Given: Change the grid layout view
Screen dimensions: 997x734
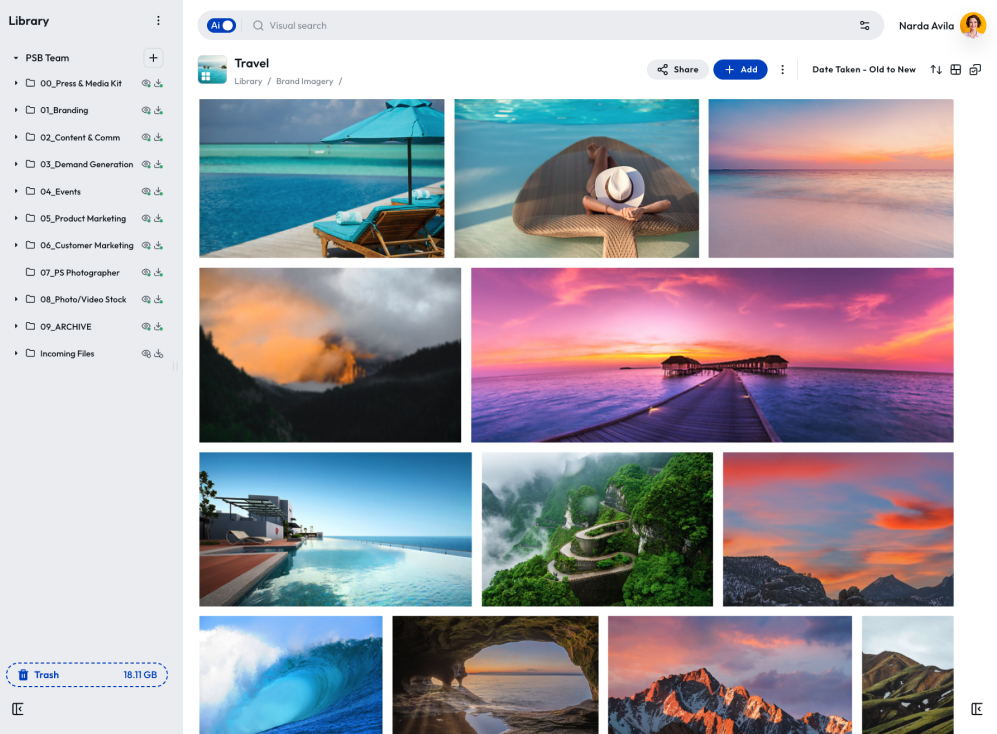Looking at the screenshot, I should 956,69.
